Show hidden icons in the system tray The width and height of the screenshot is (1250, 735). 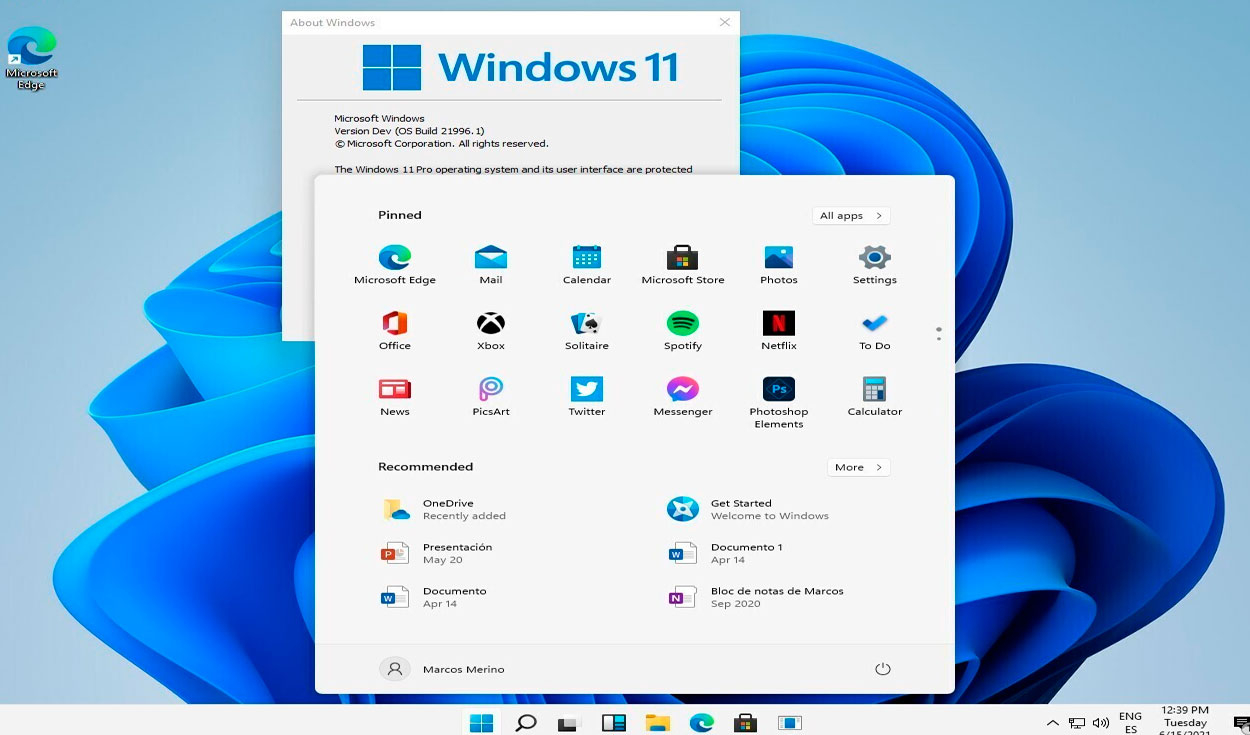coord(1052,723)
